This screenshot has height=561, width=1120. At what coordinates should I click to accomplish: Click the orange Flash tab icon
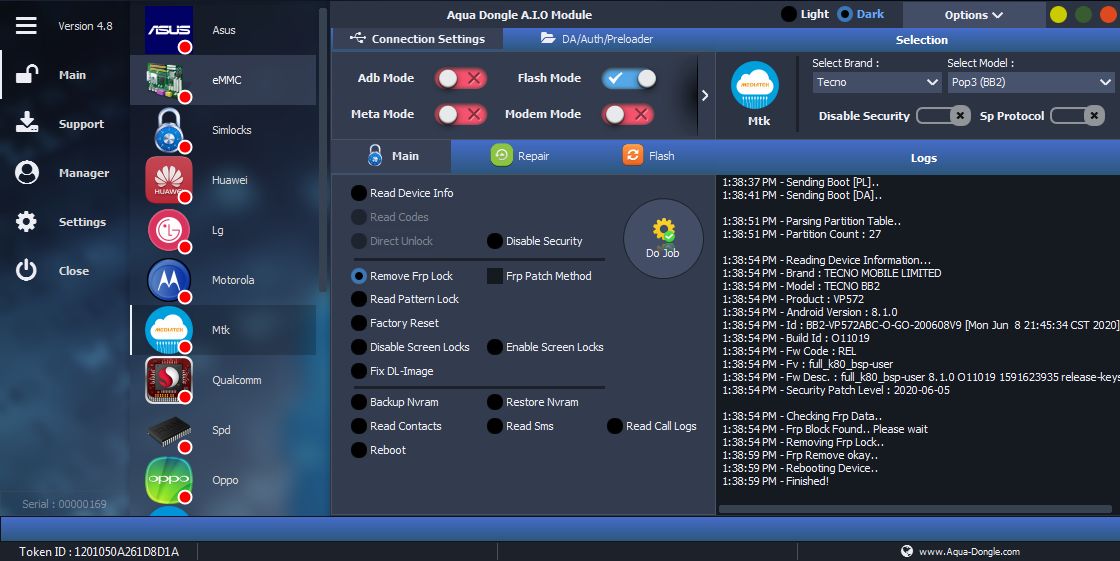632,154
